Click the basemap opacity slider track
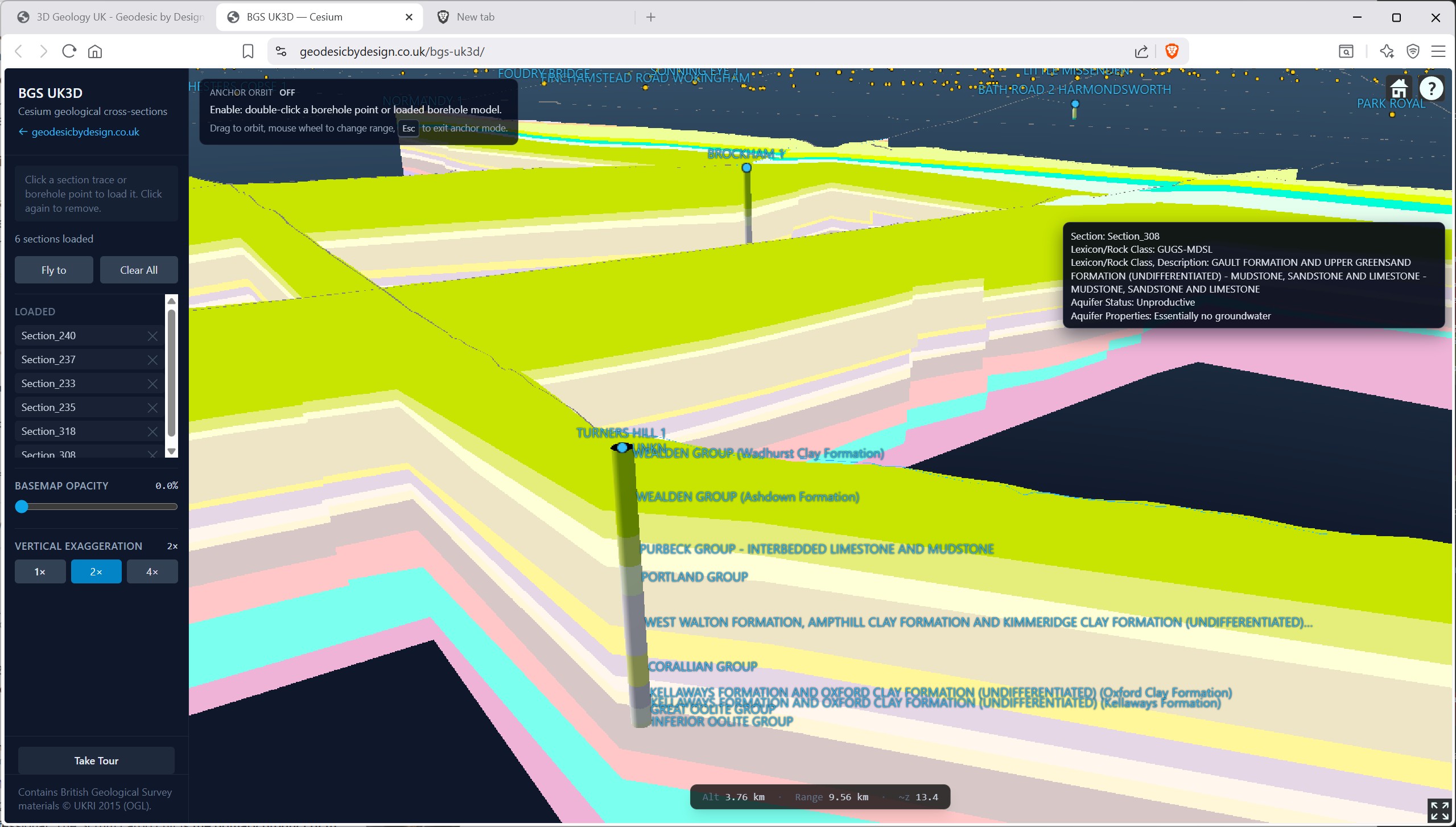The height and width of the screenshot is (827, 1456). click(96, 507)
